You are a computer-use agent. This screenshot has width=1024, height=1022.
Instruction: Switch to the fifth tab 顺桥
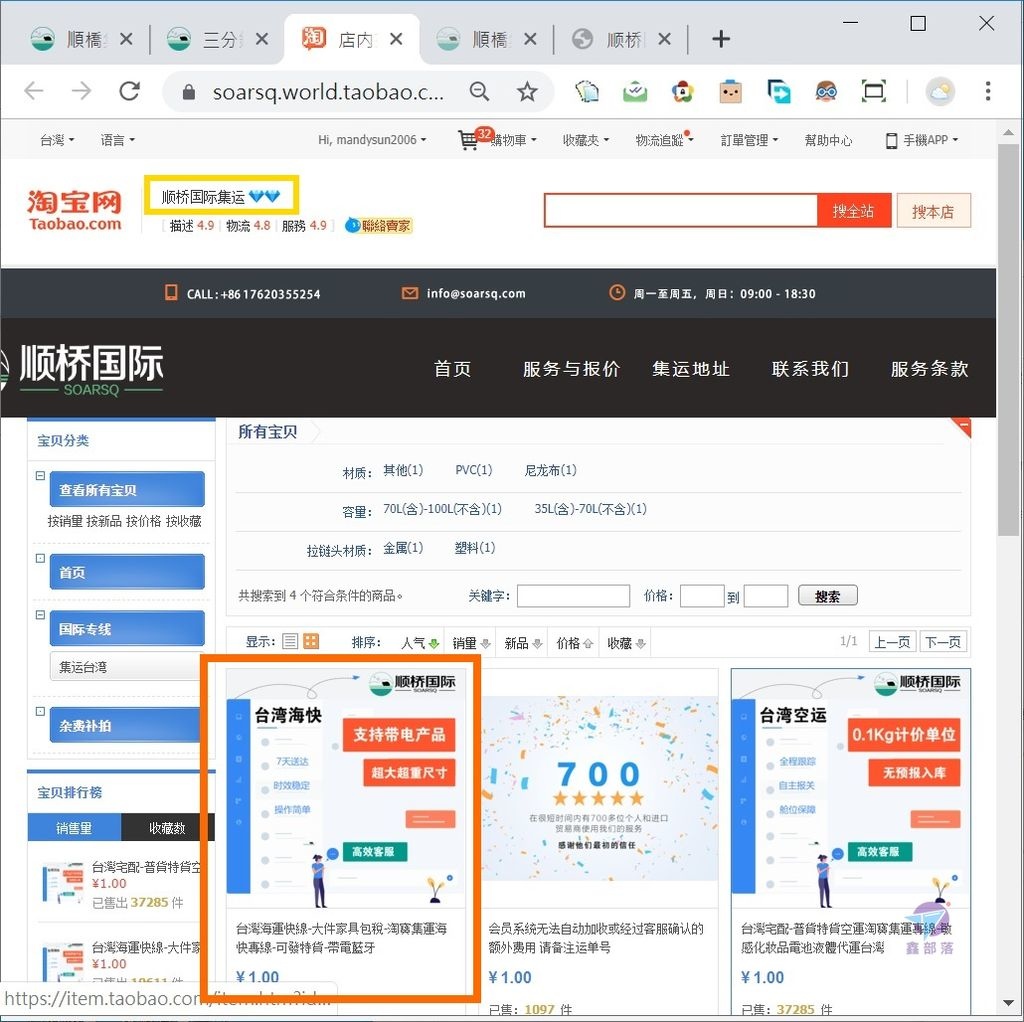(x=621, y=39)
